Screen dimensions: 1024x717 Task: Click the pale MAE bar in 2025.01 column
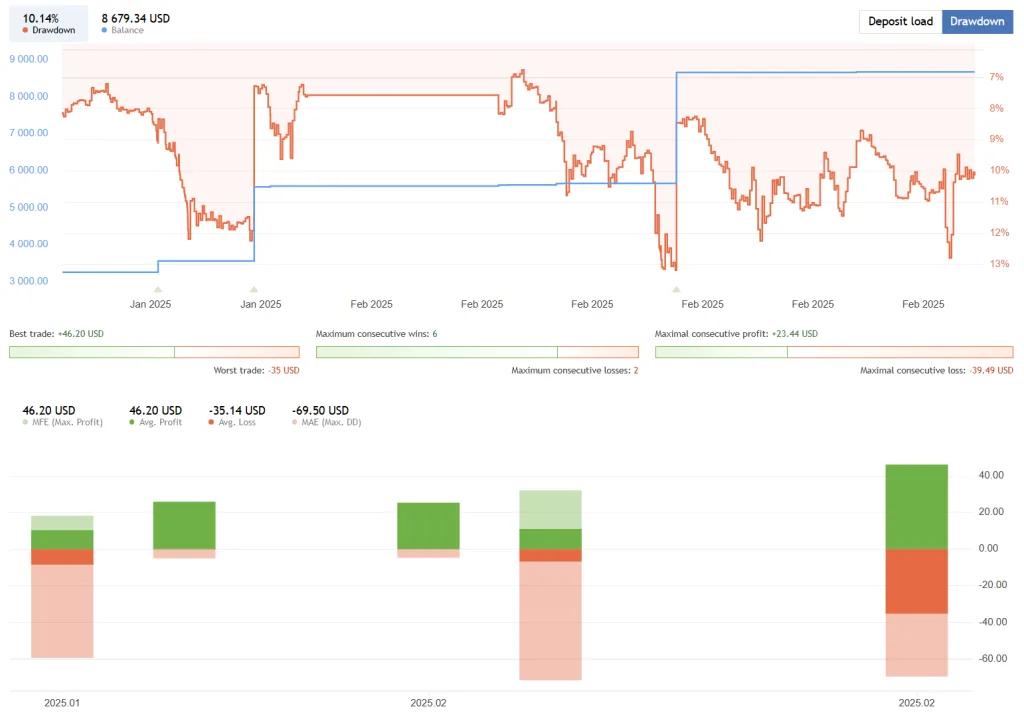pos(62,611)
